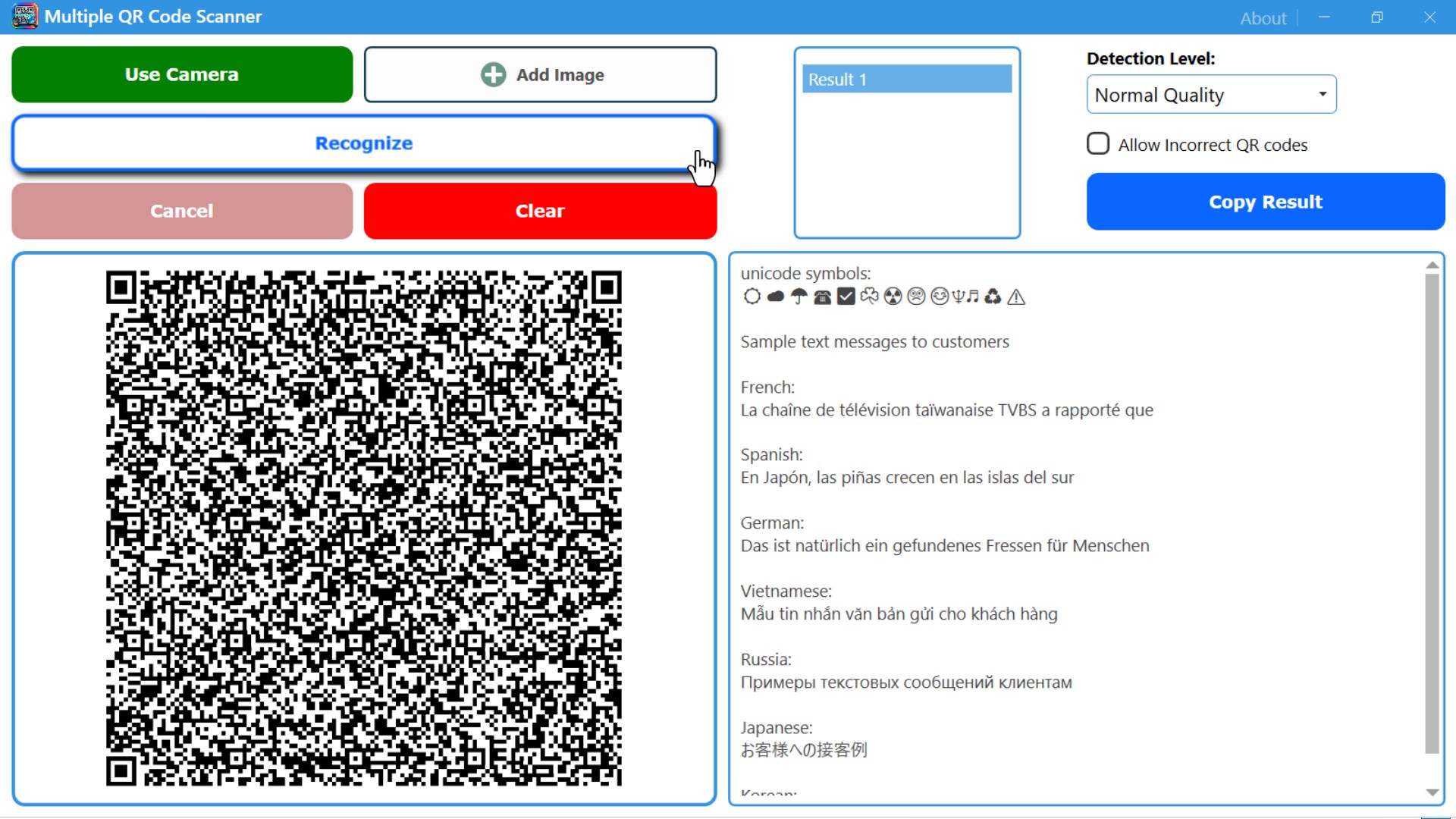Click Add Image button label
This screenshot has width=1456, height=819.
pos(560,75)
